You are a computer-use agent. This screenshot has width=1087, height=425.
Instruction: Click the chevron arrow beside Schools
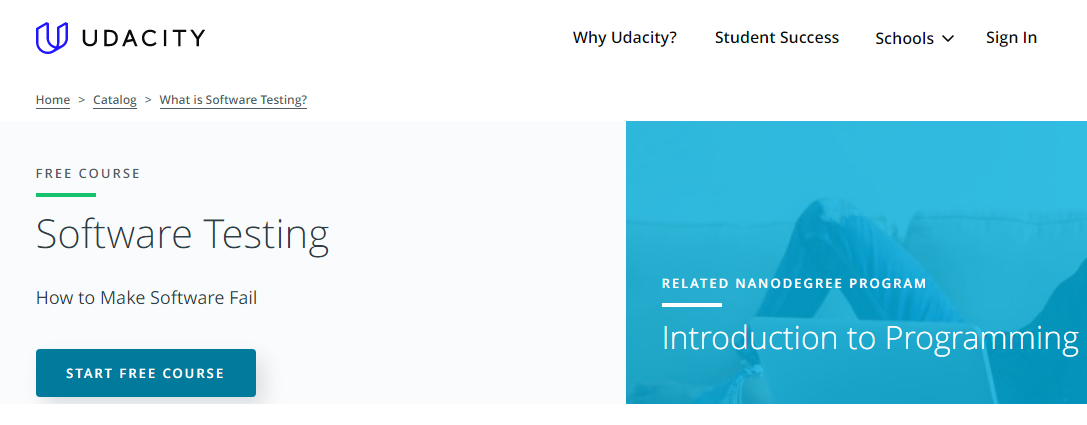coord(948,39)
